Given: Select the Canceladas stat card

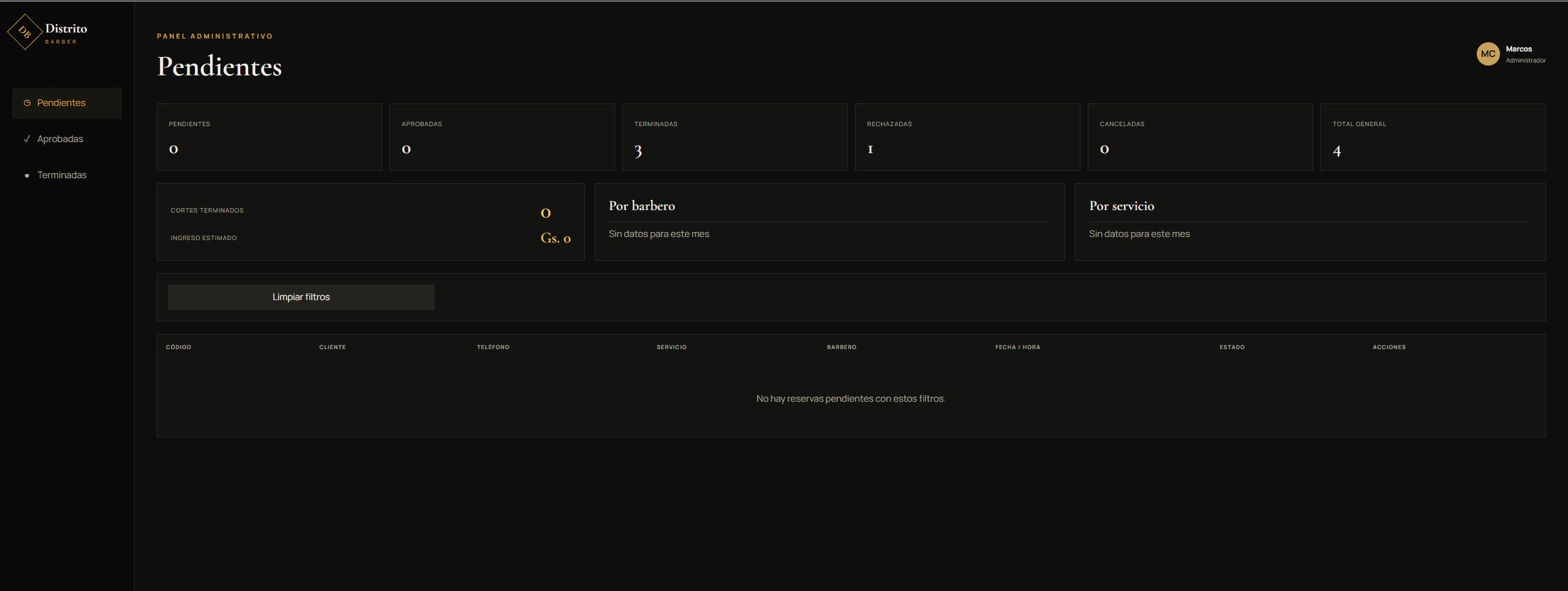Looking at the screenshot, I should pyautogui.click(x=1200, y=137).
